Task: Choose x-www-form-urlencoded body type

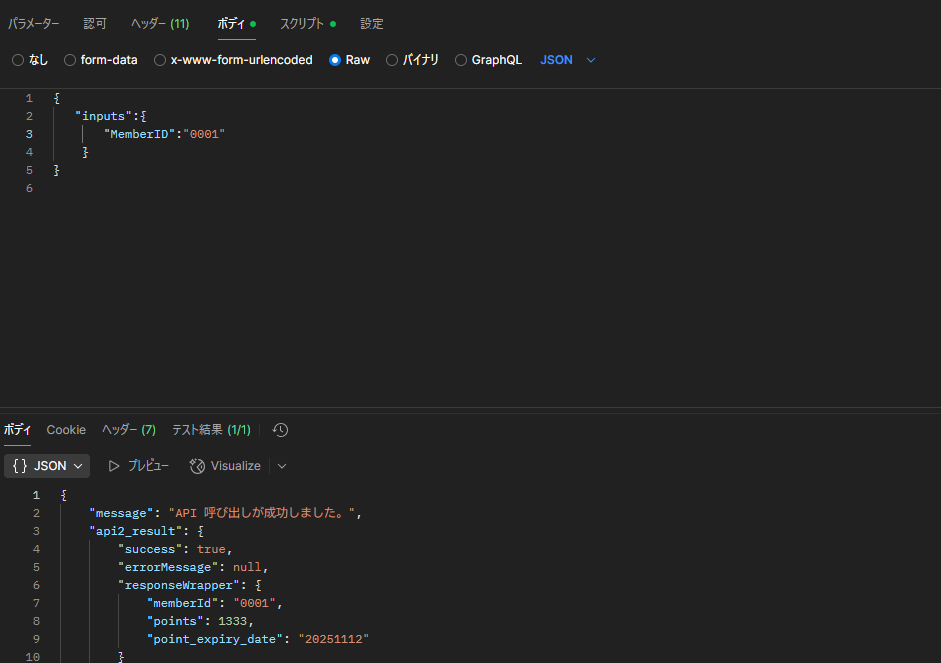Action: tap(160, 60)
